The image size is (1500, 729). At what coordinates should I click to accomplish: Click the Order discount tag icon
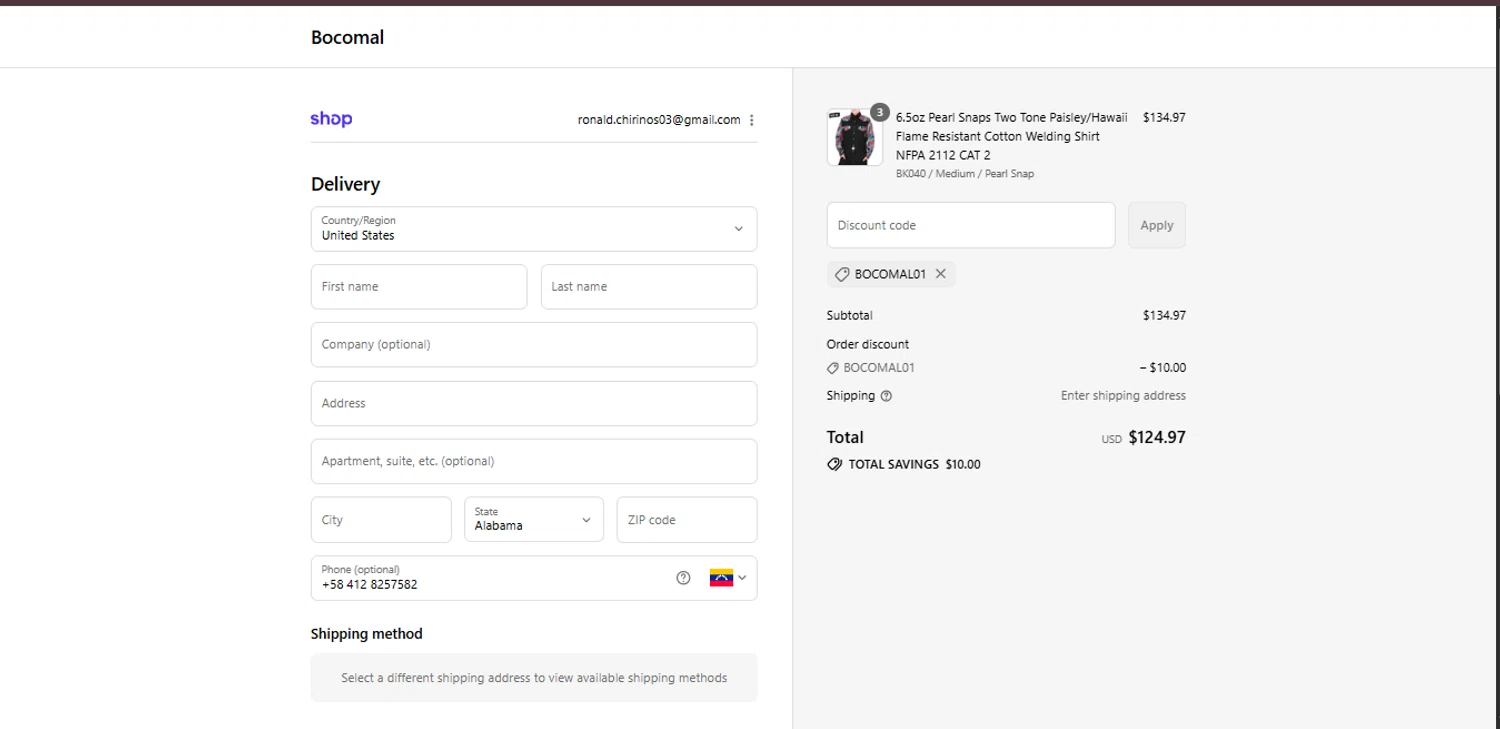[x=833, y=368]
